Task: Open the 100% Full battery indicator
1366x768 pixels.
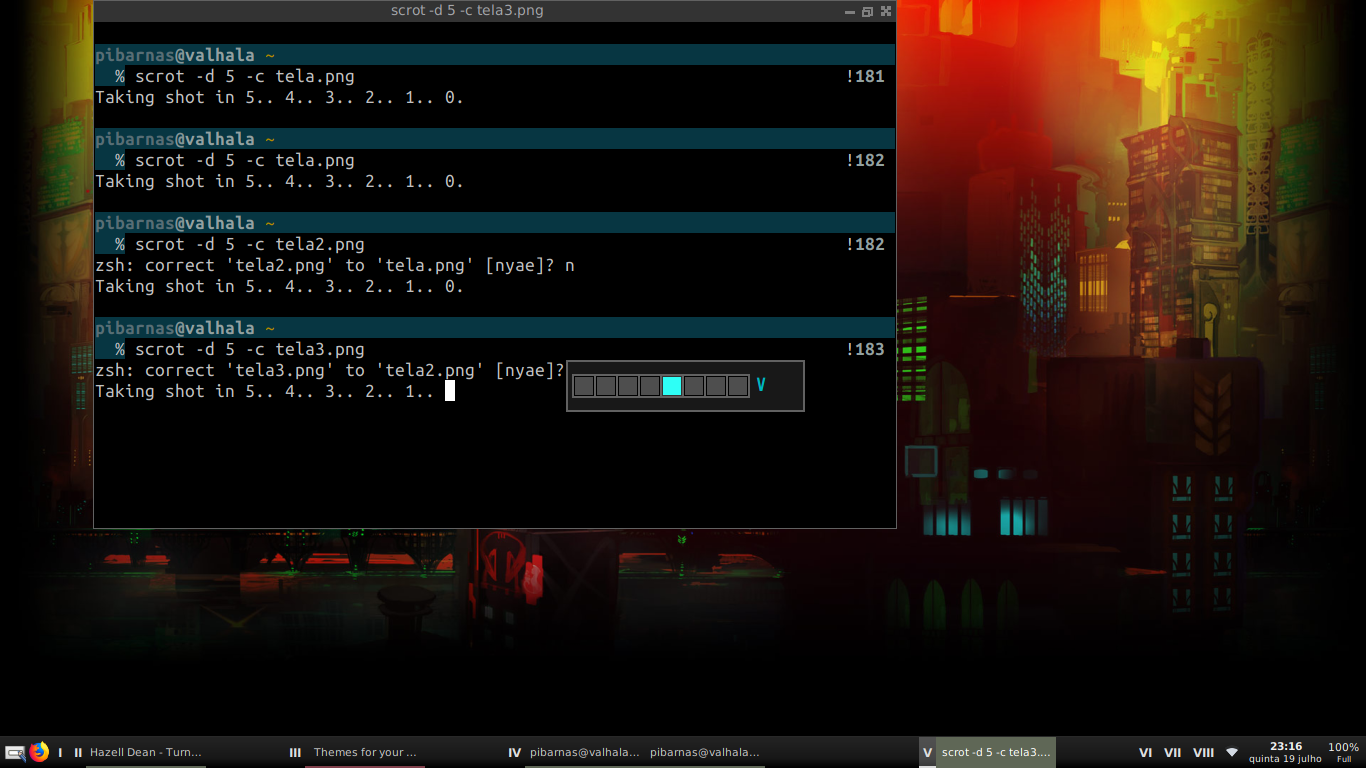Action: click(1343, 752)
